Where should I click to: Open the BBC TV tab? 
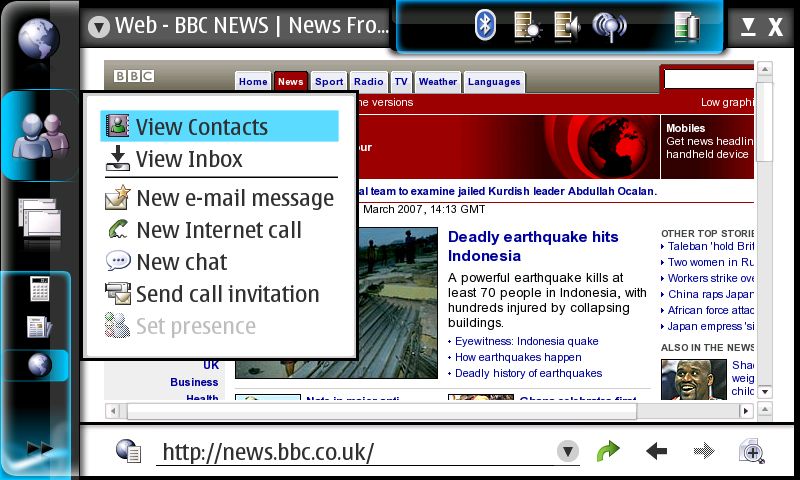click(401, 82)
